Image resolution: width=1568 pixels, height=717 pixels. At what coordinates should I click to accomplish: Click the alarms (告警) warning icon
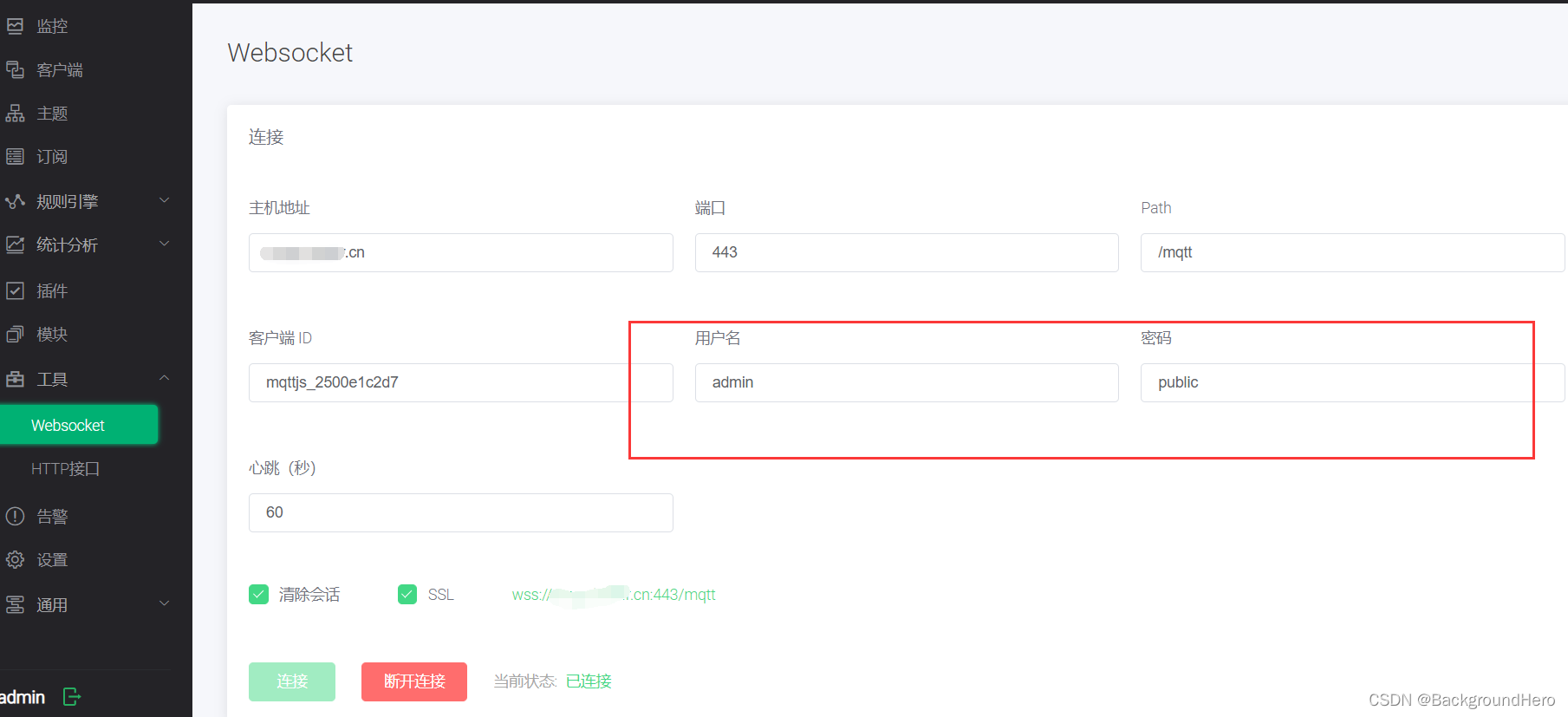15,516
